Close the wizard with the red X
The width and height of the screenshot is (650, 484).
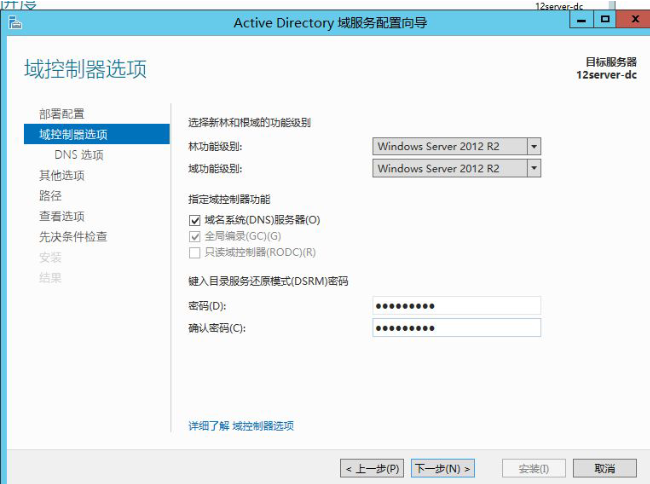coord(631,20)
